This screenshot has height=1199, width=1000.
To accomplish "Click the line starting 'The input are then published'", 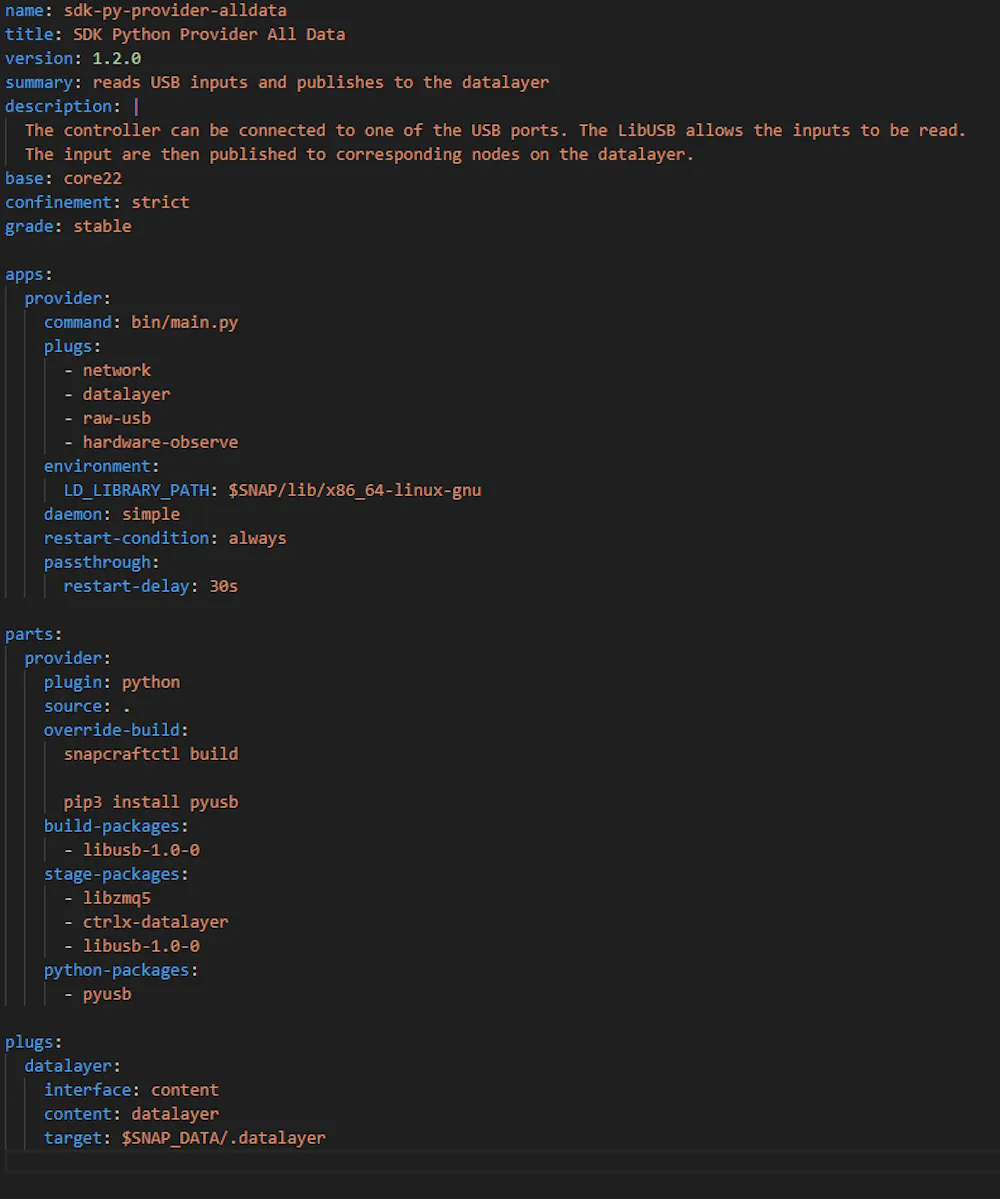I will click(359, 154).
